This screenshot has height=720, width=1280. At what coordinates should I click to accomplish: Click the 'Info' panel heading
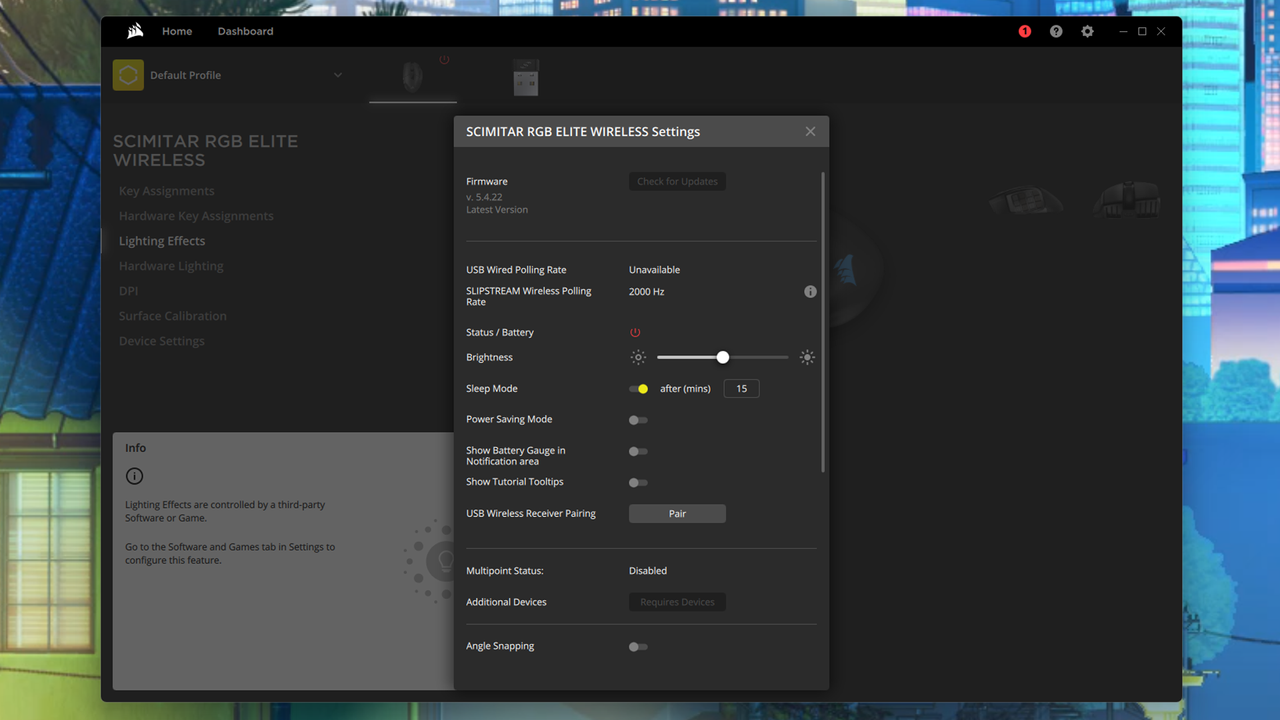click(135, 448)
